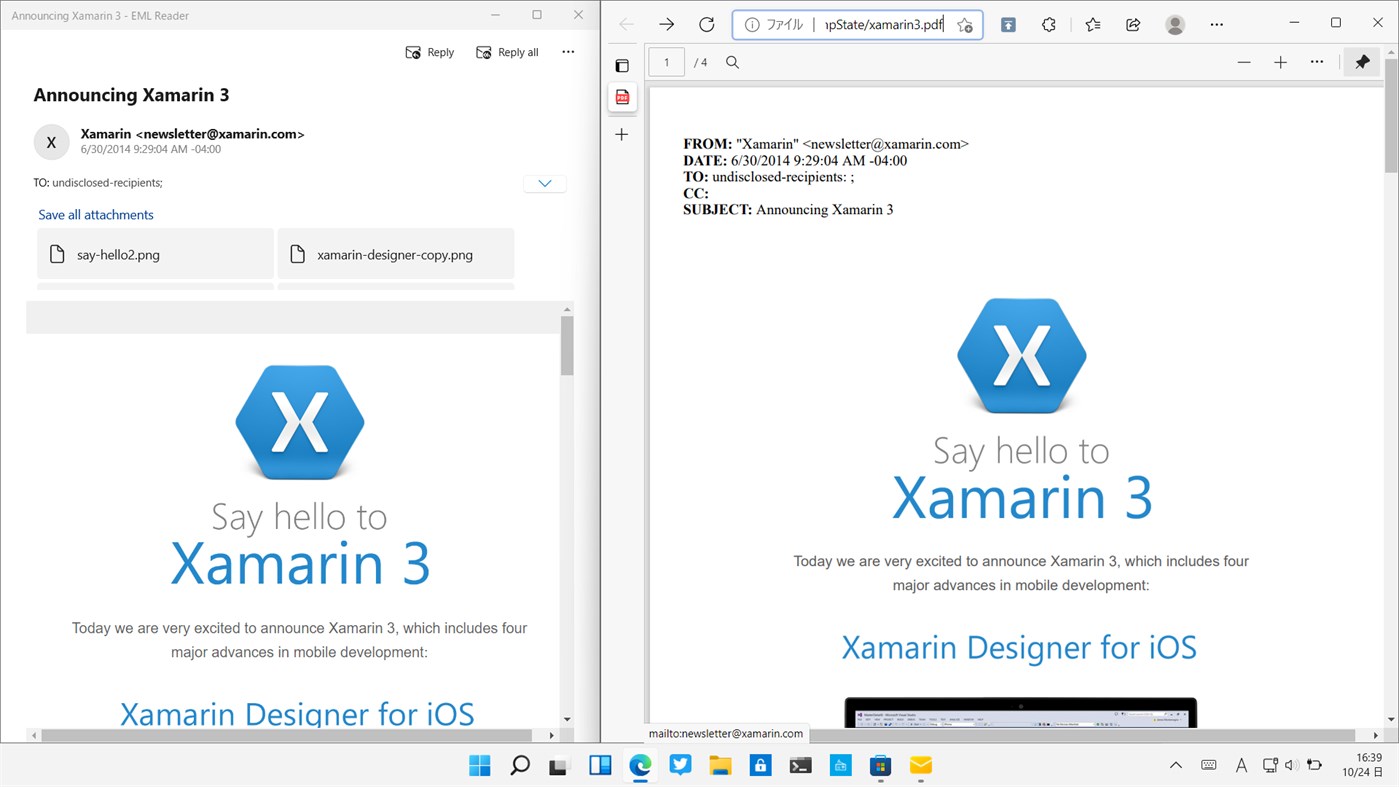Share the page using Edge's share icon
The height and width of the screenshot is (787, 1399).
(1132, 24)
